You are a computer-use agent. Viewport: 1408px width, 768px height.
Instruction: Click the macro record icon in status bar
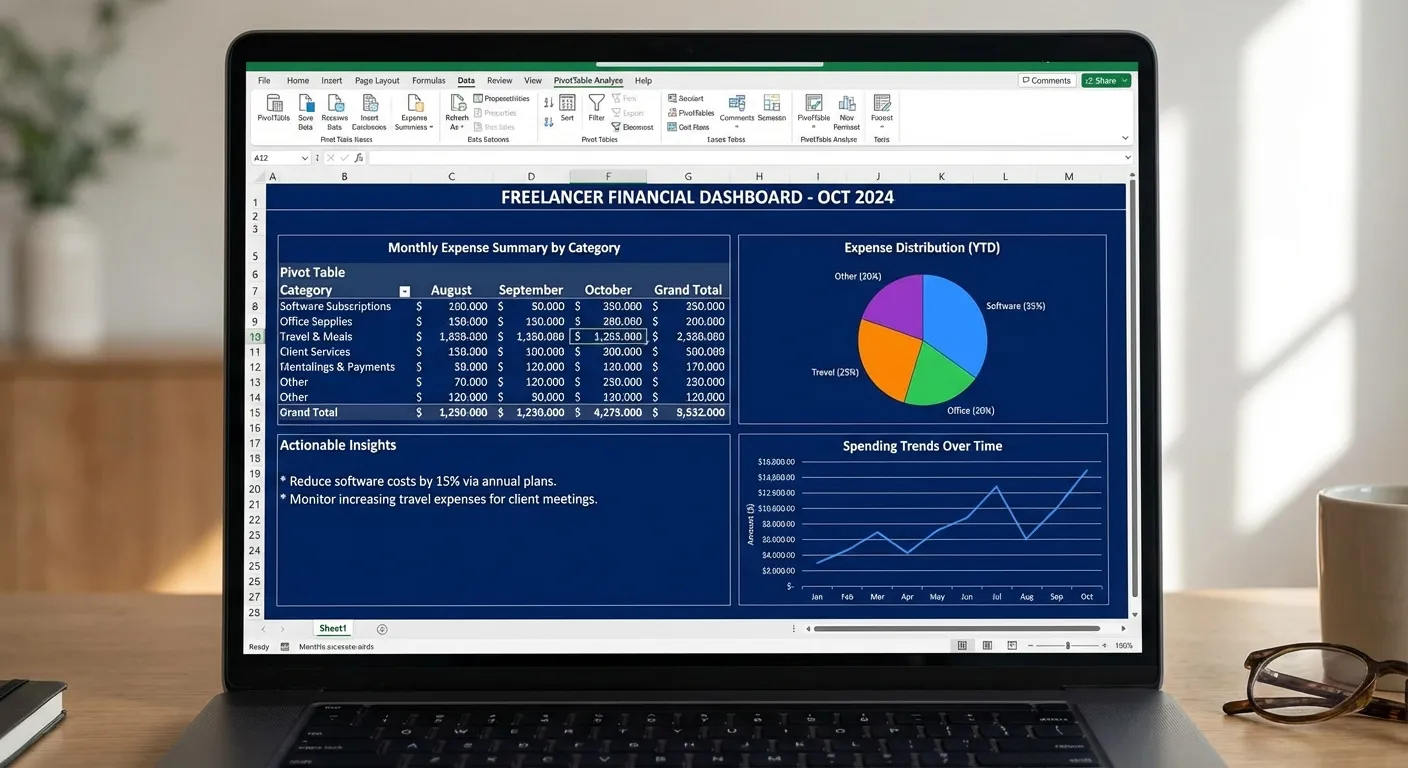coord(285,647)
